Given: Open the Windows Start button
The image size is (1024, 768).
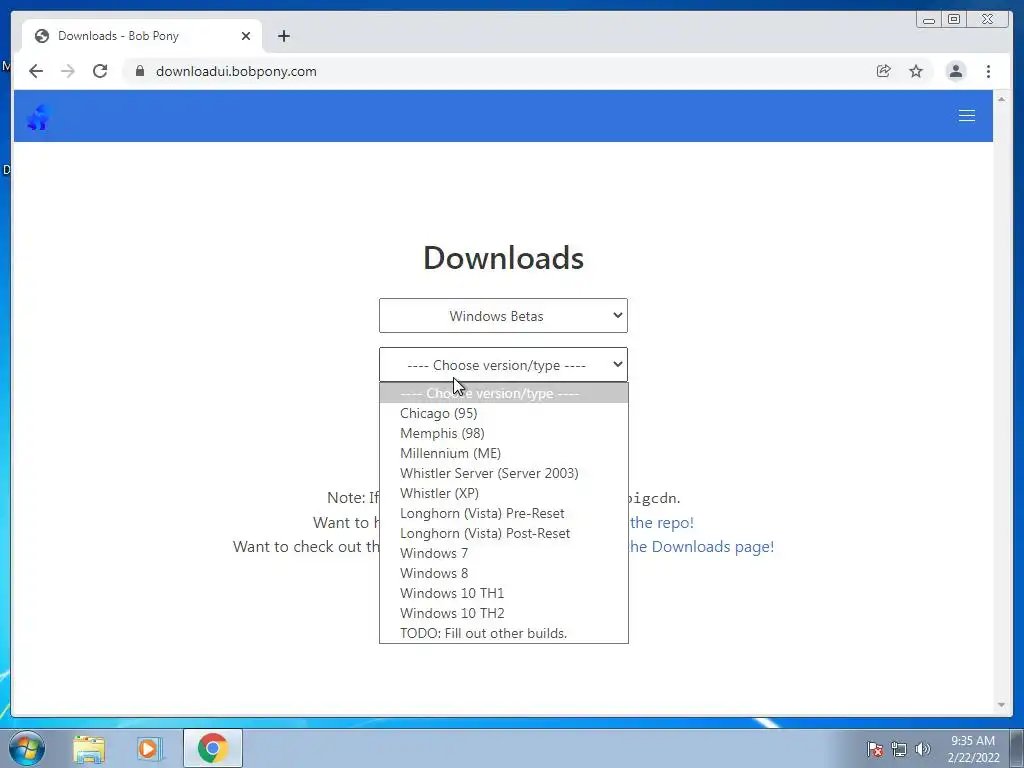Looking at the screenshot, I should [x=27, y=748].
